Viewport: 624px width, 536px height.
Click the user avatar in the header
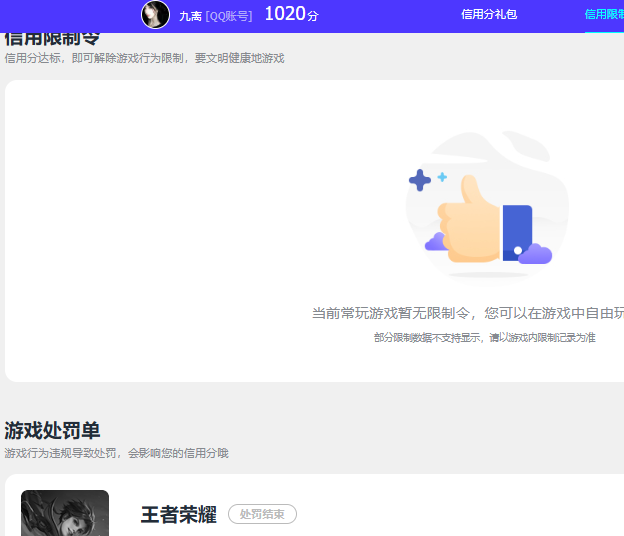tap(155, 15)
